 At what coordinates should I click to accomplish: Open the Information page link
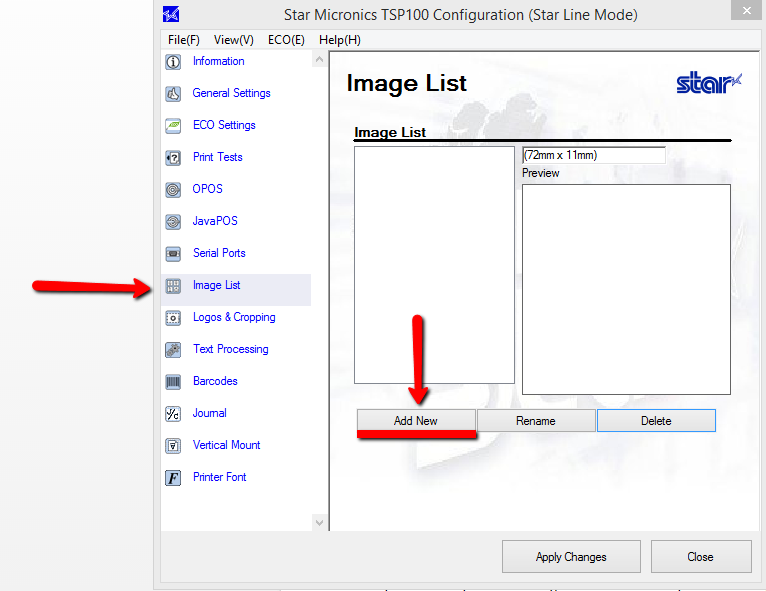pos(218,61)
